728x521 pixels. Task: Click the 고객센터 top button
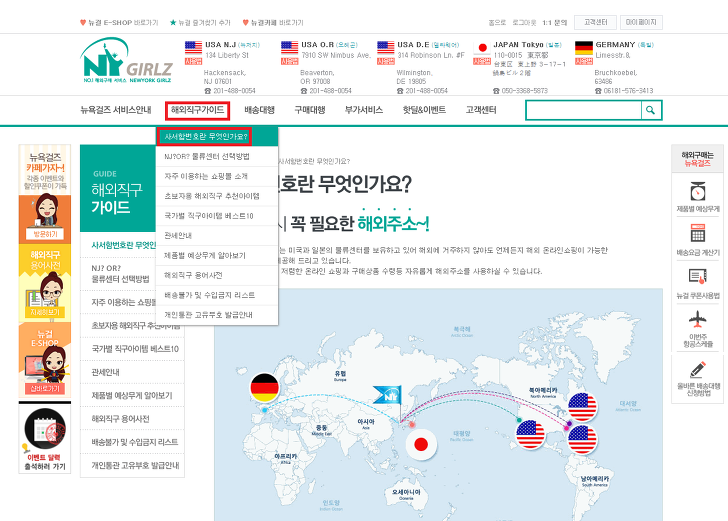[x=595, y=22]
